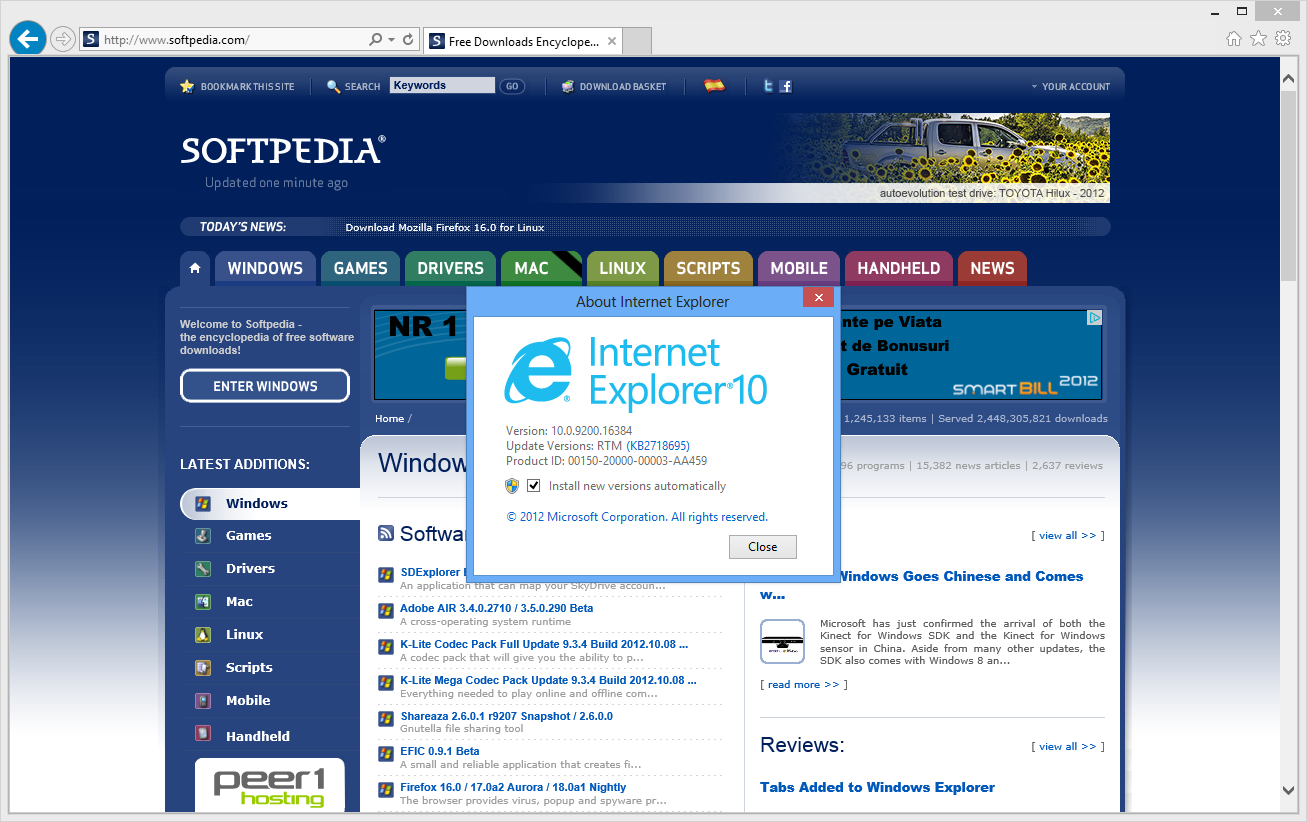Open the Firefox 16.0 for Linux news headline
Viewport: 1307px width, 822px height.
tap(445, 228)
